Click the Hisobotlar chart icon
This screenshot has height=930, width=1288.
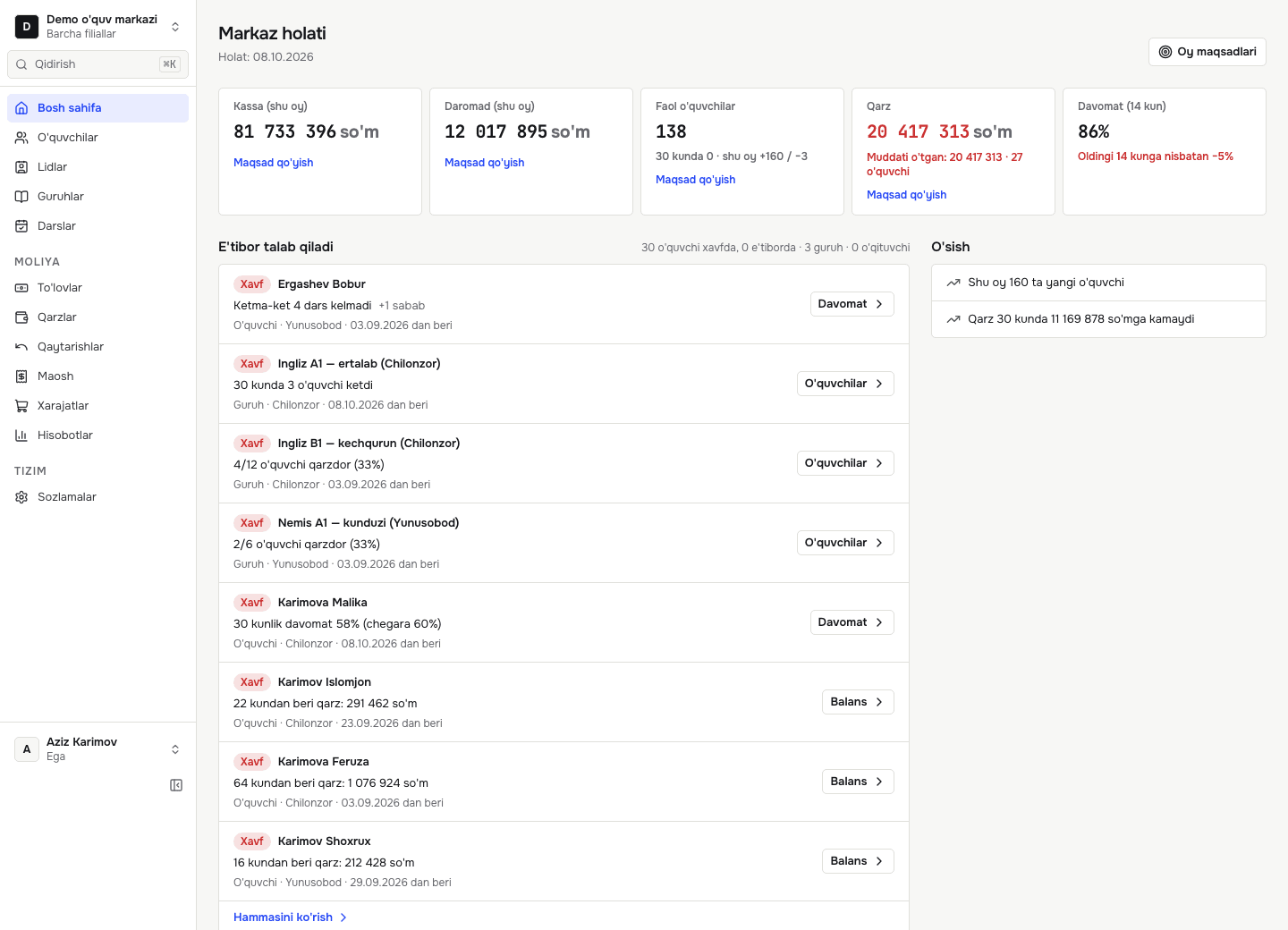pyautogui.click(x=21, y=435)
